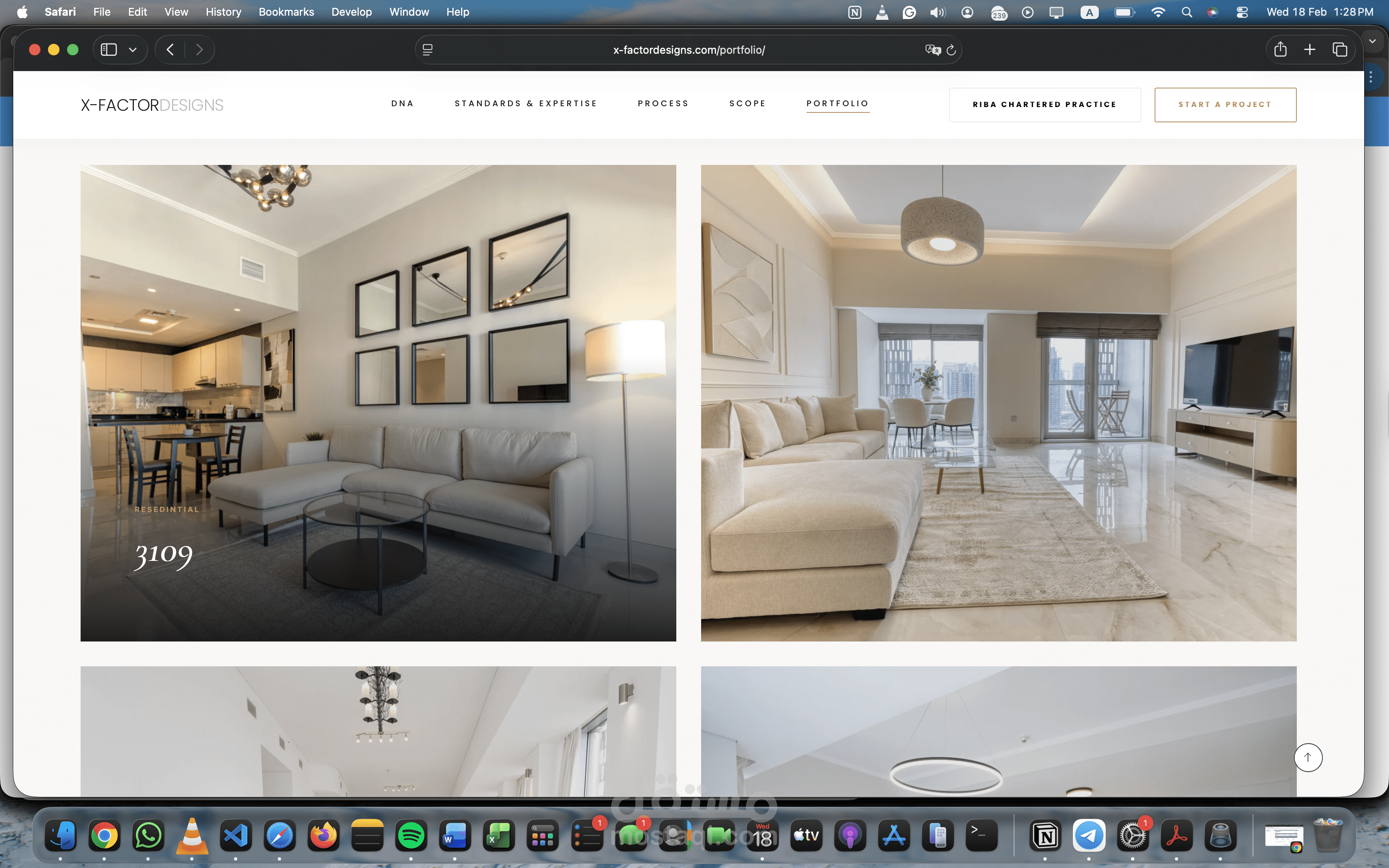Expand the sidebar tab group dropdown
This screenshot has width=1389, height=868.
point(133,49)
